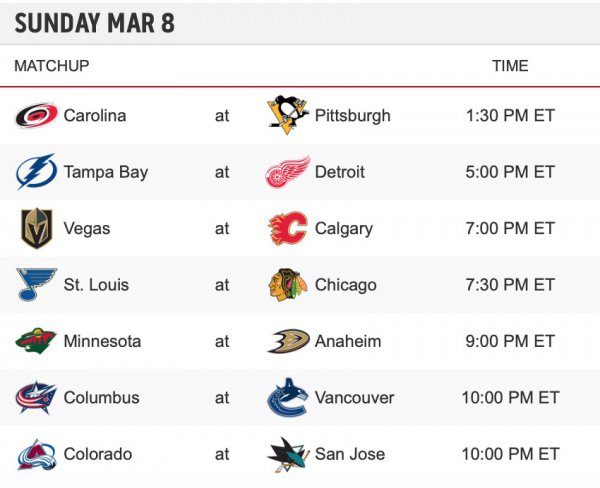Click the Pittsburgh Penguins logo
This screenshot has width=600, height=488.
[x=288, y=115]
